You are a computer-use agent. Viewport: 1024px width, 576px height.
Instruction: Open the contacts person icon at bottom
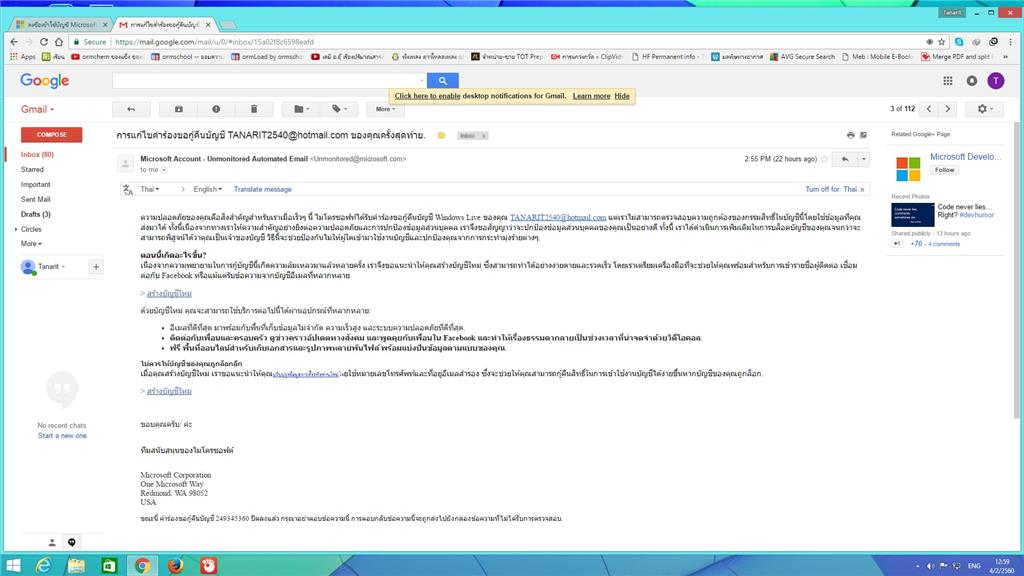52,542
